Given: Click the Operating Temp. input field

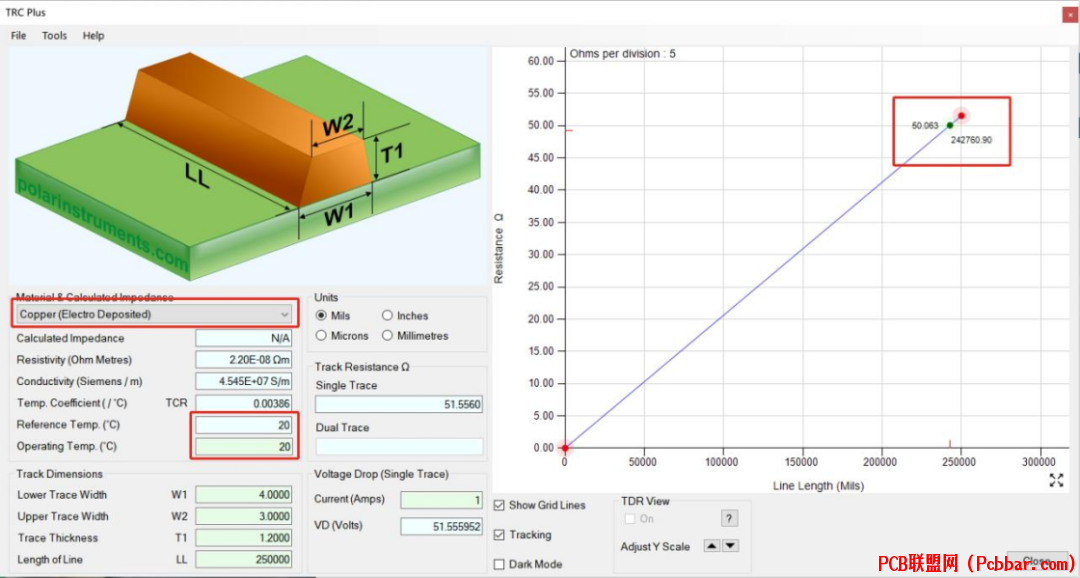Looking at the screenshot, I should coord(243,446).
